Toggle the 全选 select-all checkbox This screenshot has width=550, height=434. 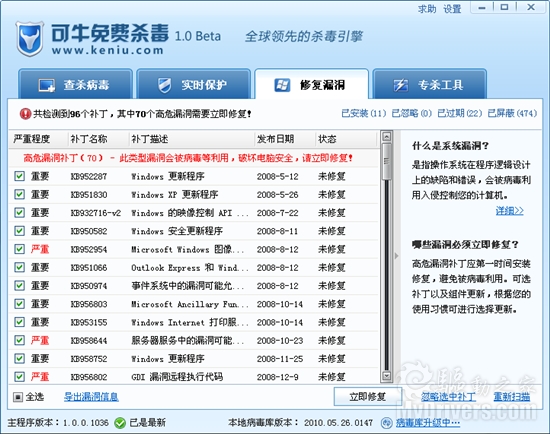click(x=18, y=397)
